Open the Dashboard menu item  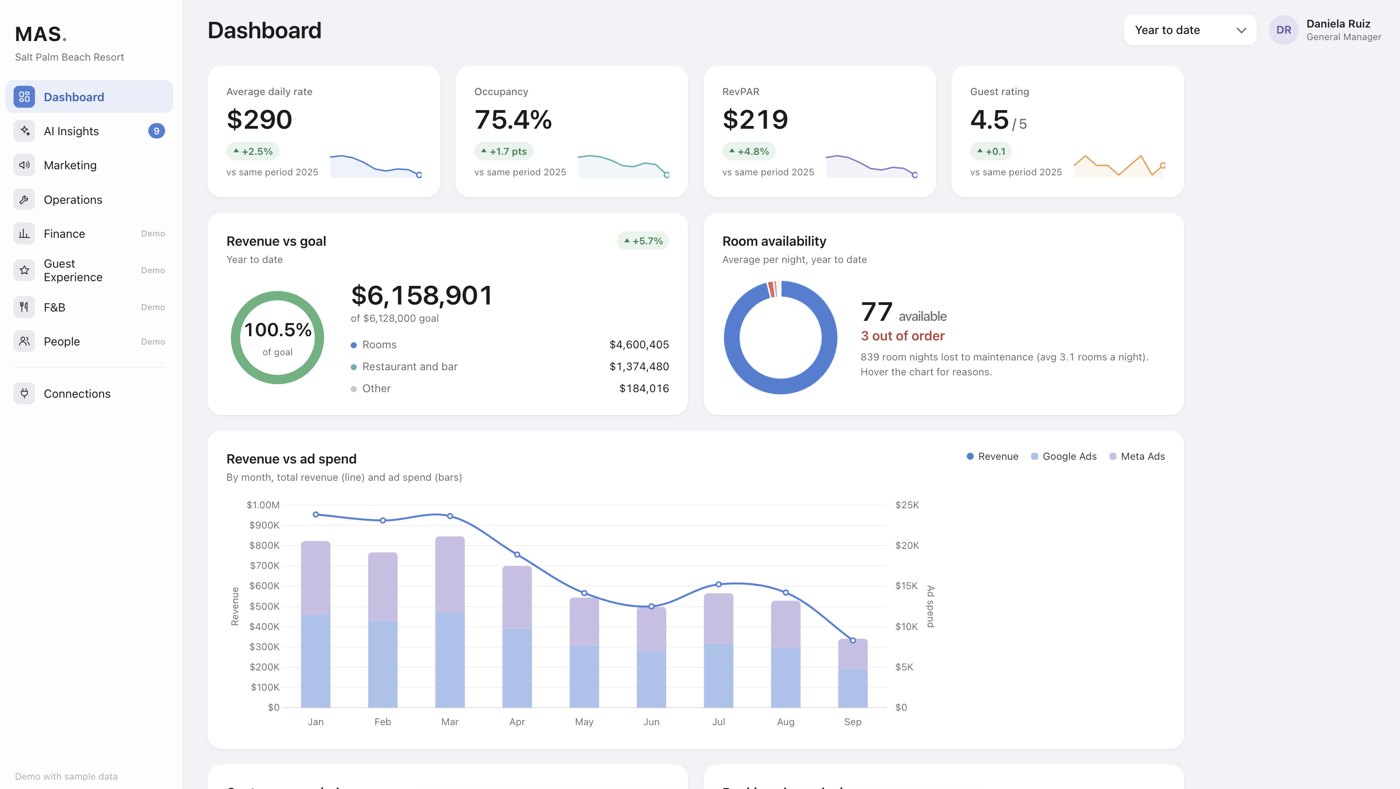pos(89,97)
